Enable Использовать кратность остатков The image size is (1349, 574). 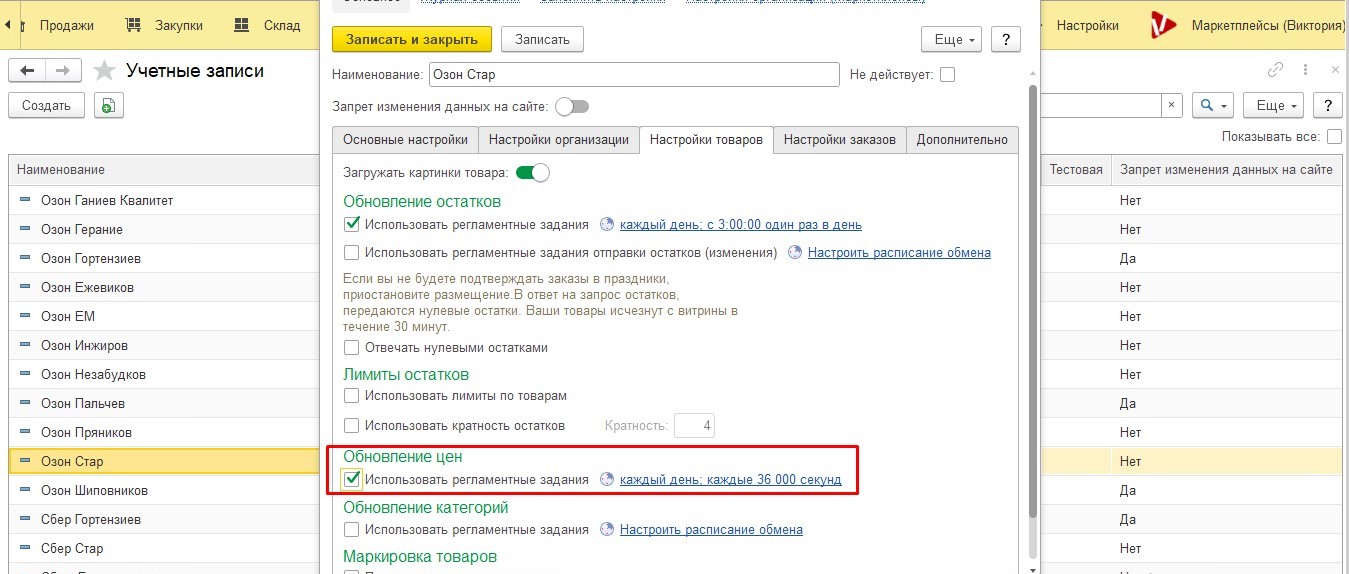[x=352, y=426]
